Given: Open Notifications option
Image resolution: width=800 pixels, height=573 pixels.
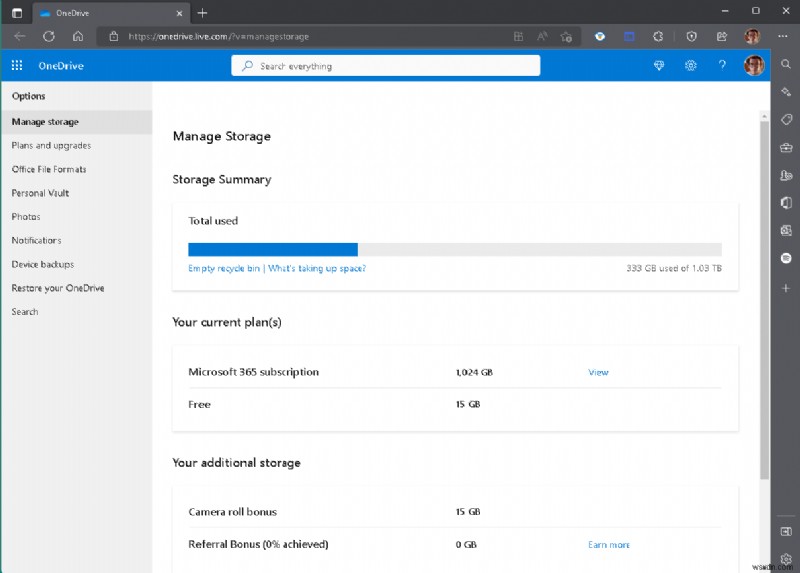Looking at the screenshot, I should coord(36,240).
